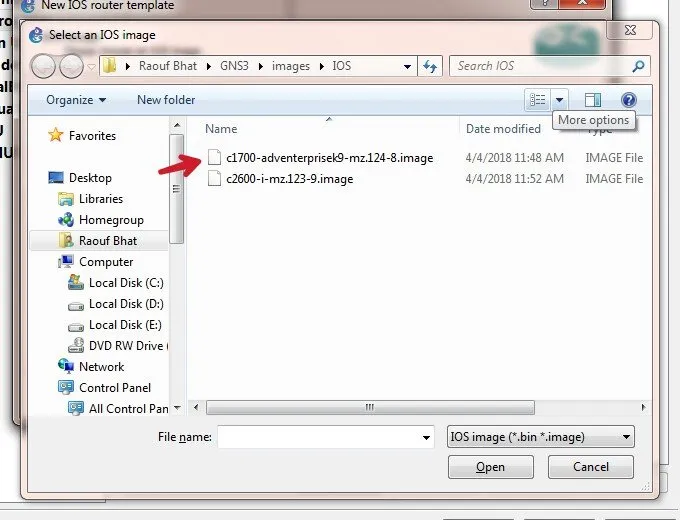This screenshot has height=520, width=680.
Task: Click folder icon in address bar
Action: coord(110,66)
